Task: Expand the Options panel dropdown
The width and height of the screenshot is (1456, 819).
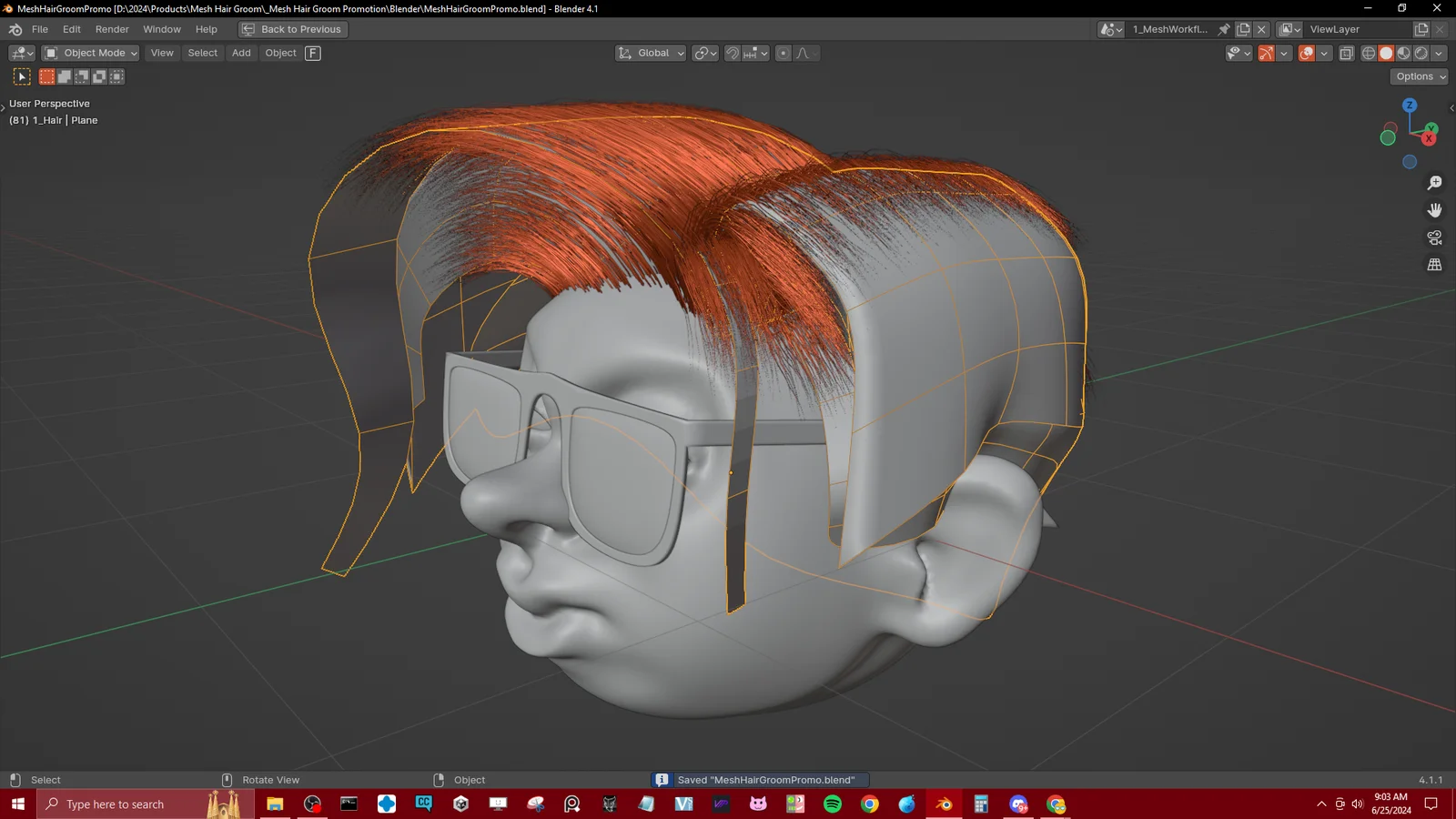Action: (1418, 76)
